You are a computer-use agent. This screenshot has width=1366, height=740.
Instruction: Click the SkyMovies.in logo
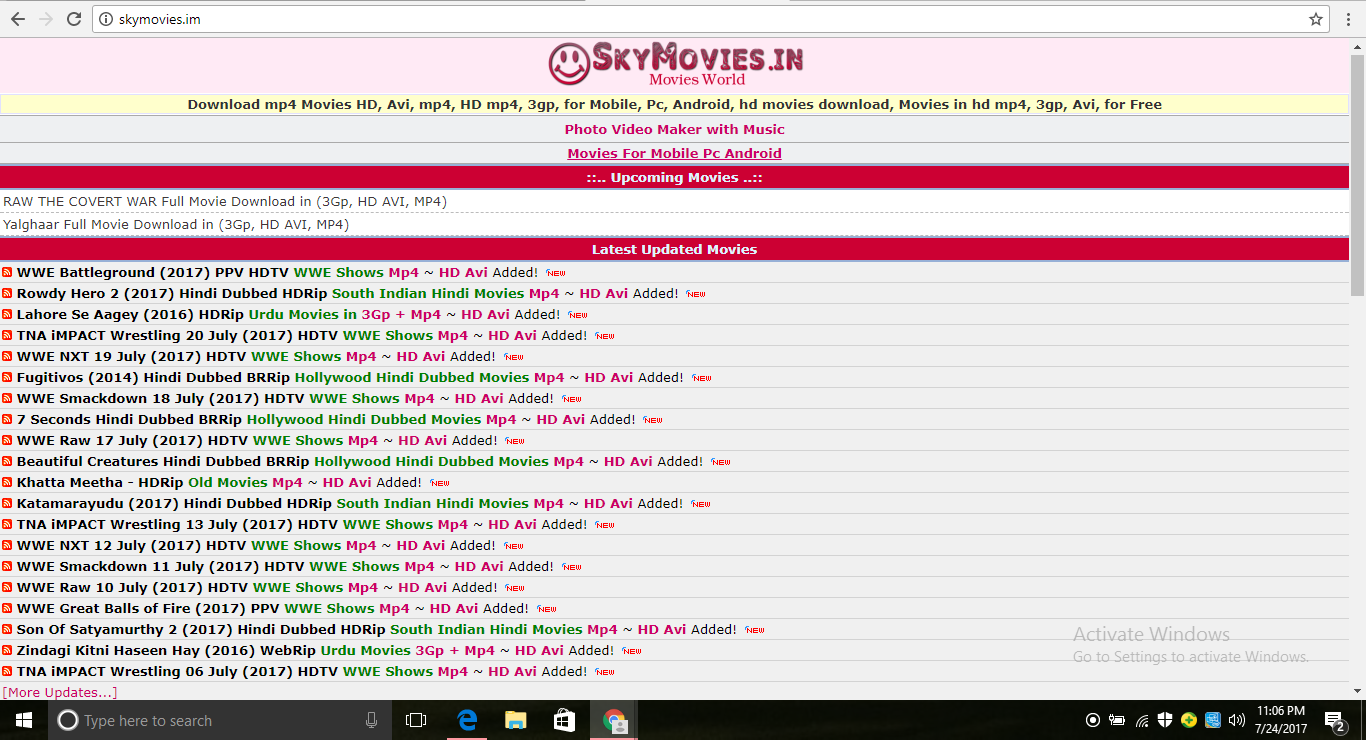(x=675, y=63)
